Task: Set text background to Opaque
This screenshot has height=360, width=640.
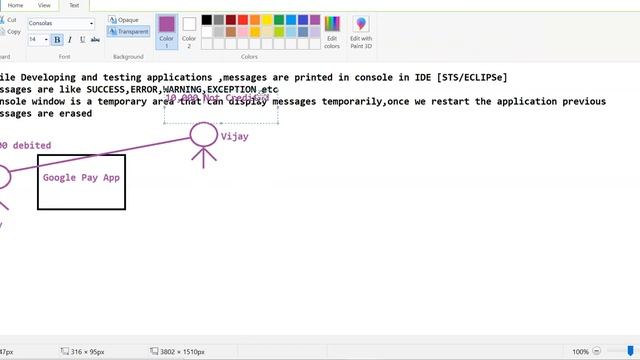Action: (x=124, y=20)
